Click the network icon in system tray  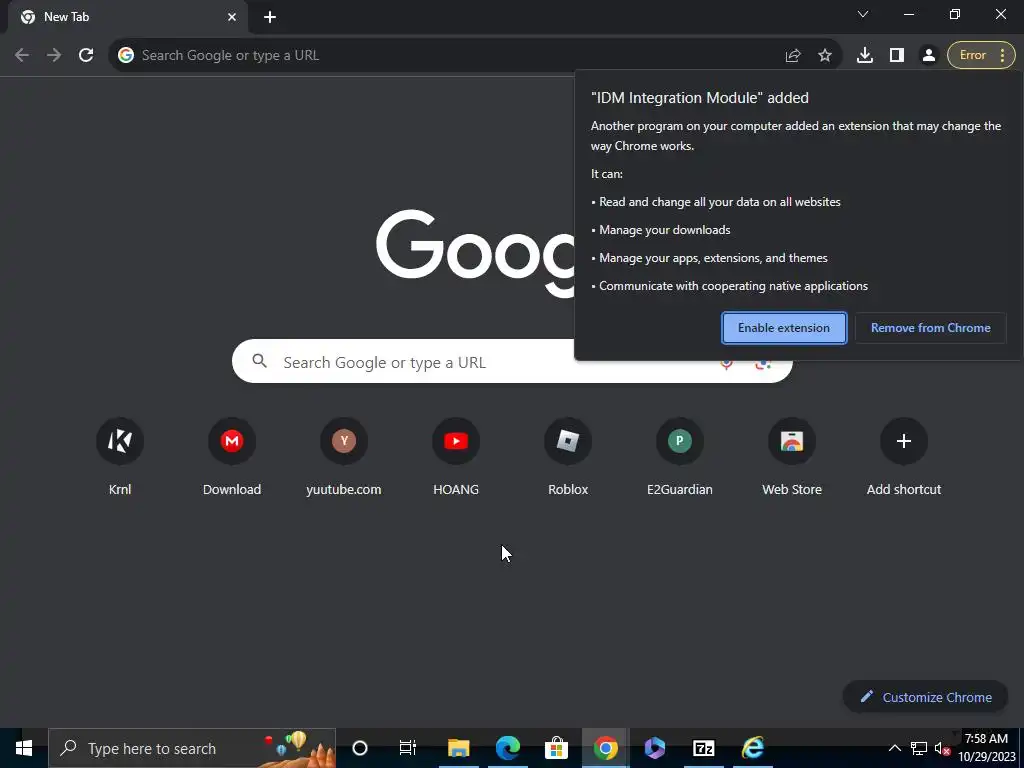(919, 748)
